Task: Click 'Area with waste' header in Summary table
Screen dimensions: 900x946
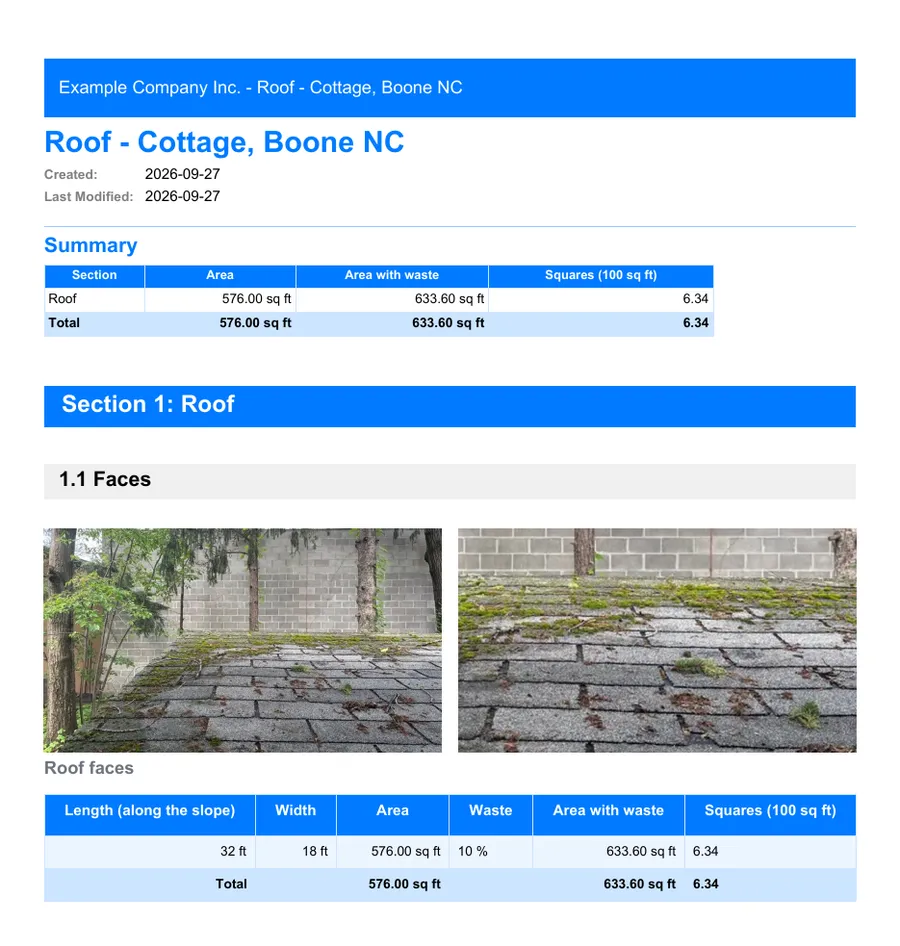Action: pos(391,275)
